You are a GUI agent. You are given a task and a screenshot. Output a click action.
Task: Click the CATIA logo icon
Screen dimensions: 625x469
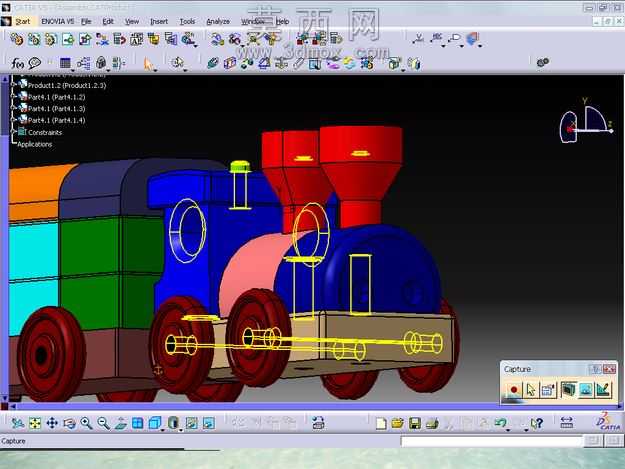point(608,422)
